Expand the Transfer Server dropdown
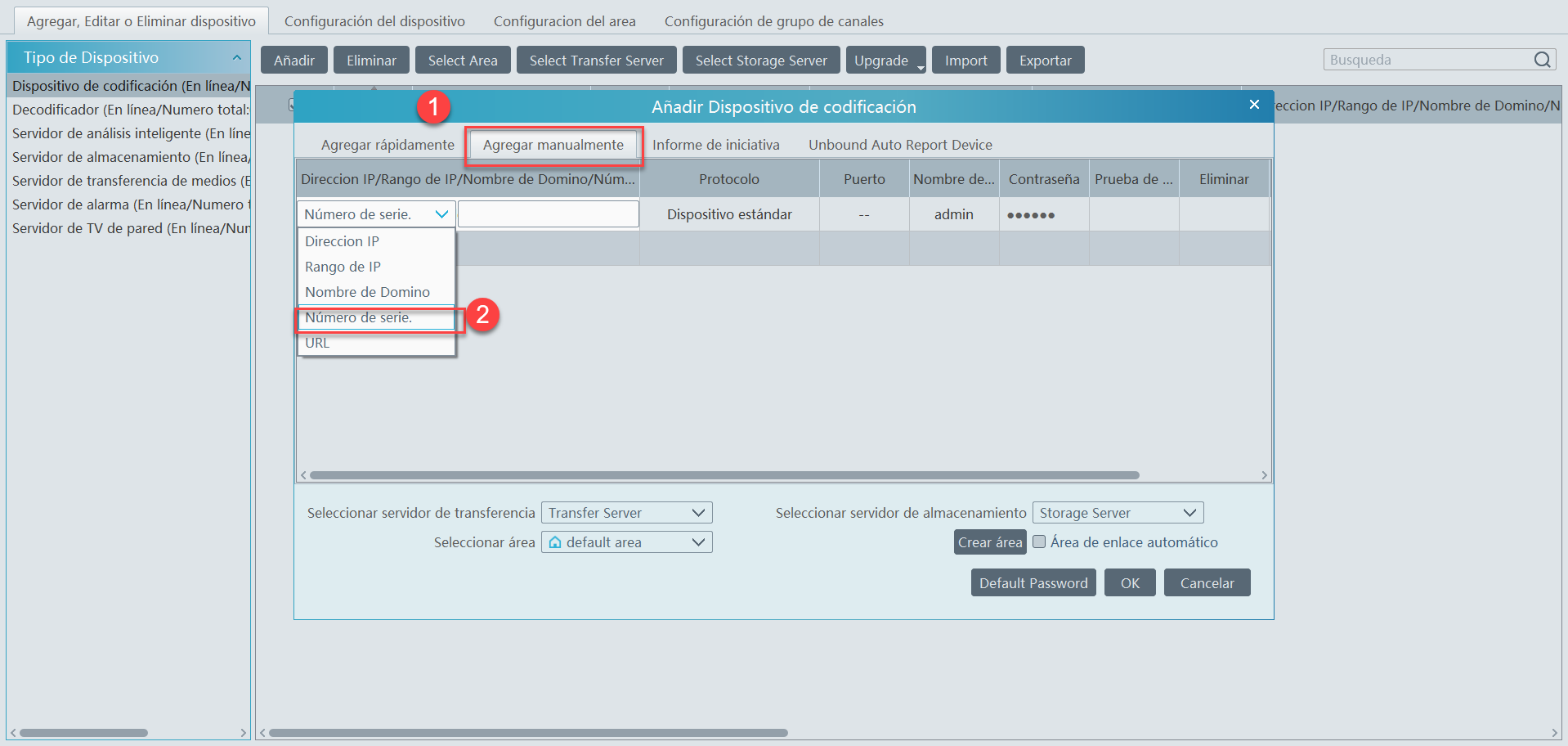The width and height of the screenshot is (1568, 746). pyautogui.click(x=698, y=513)
